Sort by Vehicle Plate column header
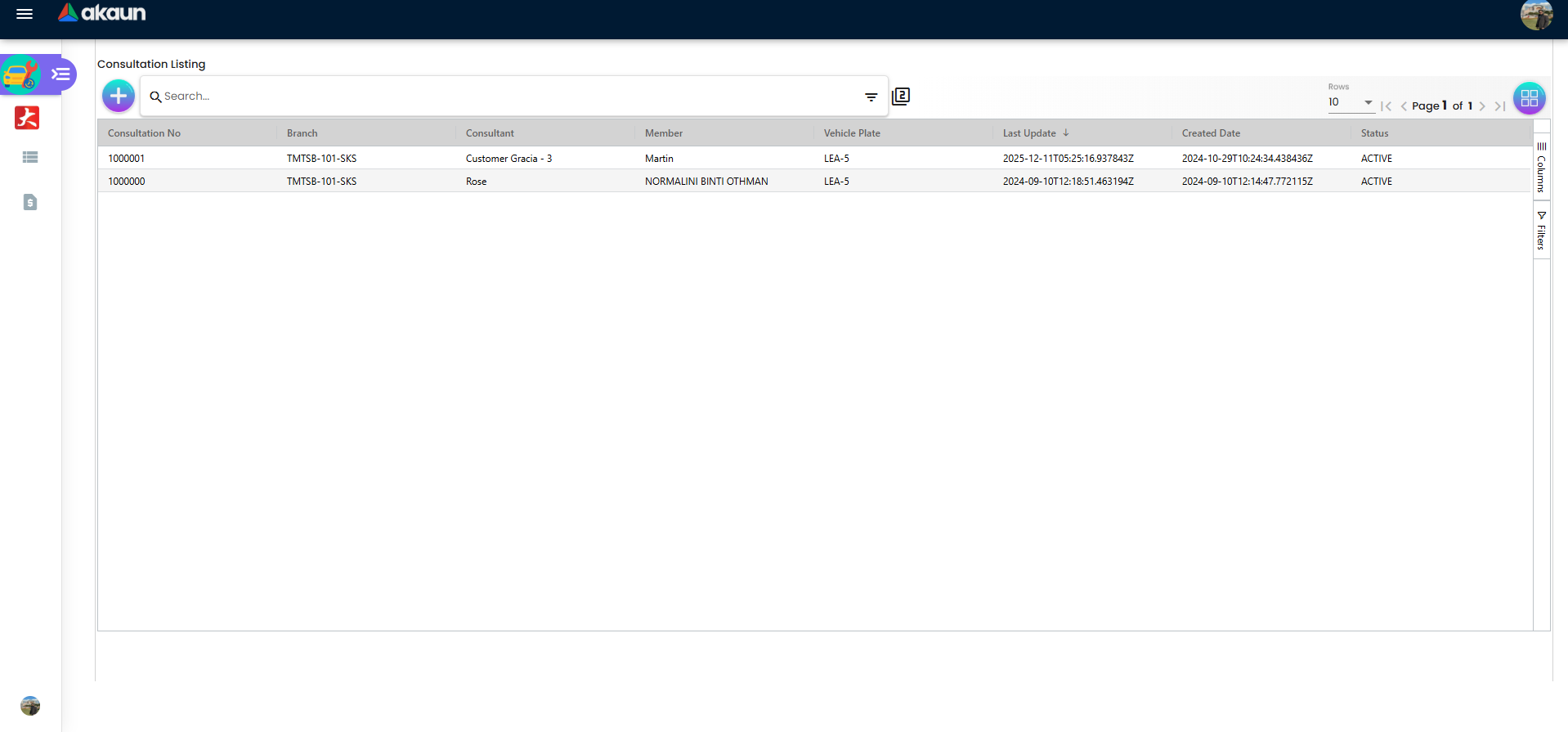Viewport: 1568px width, 732px height. tap(852, 133)
